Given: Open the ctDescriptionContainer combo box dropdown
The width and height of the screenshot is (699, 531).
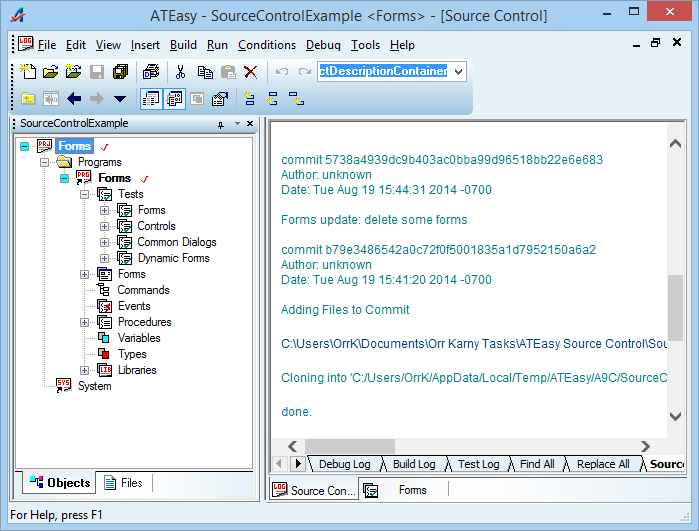Looking at the screenshot, I should (458, 71).
